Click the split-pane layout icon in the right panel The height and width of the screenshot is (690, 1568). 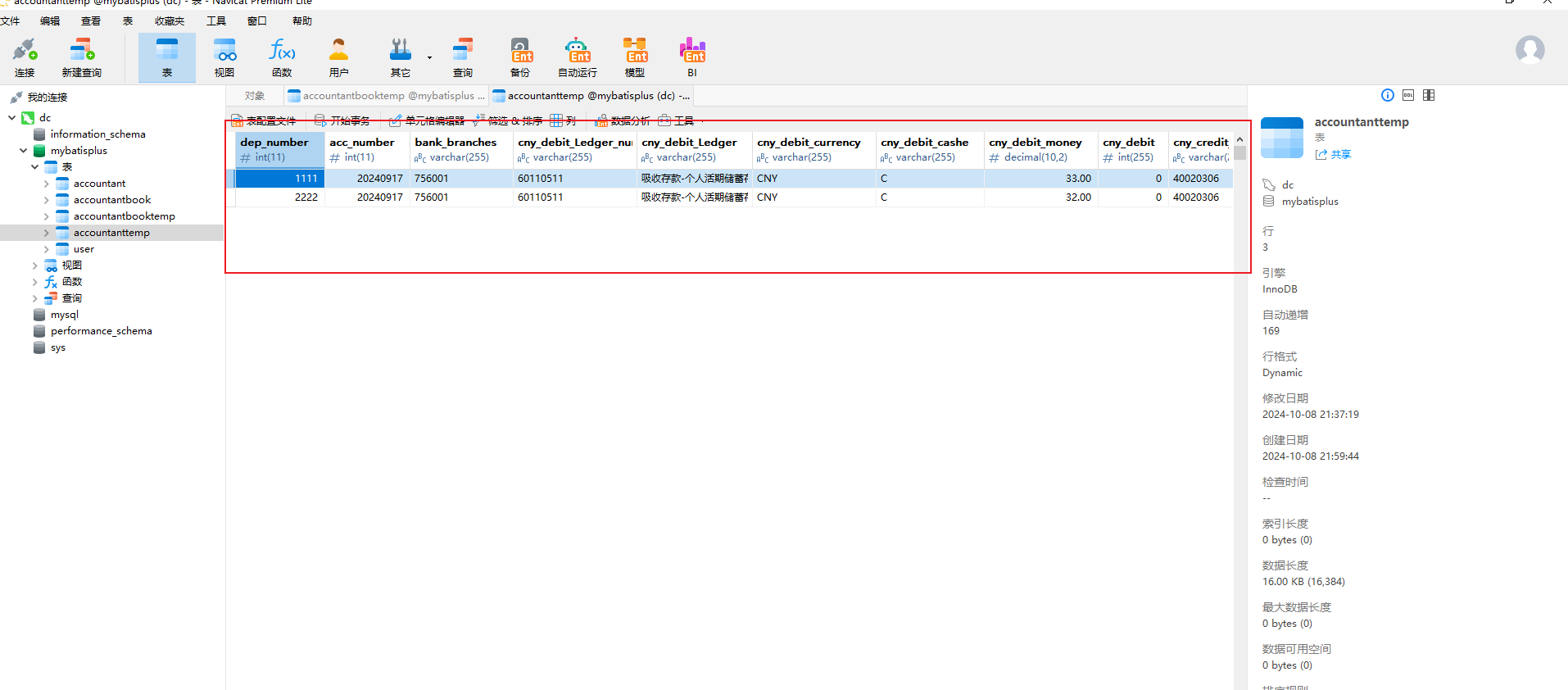[1429, 95]
